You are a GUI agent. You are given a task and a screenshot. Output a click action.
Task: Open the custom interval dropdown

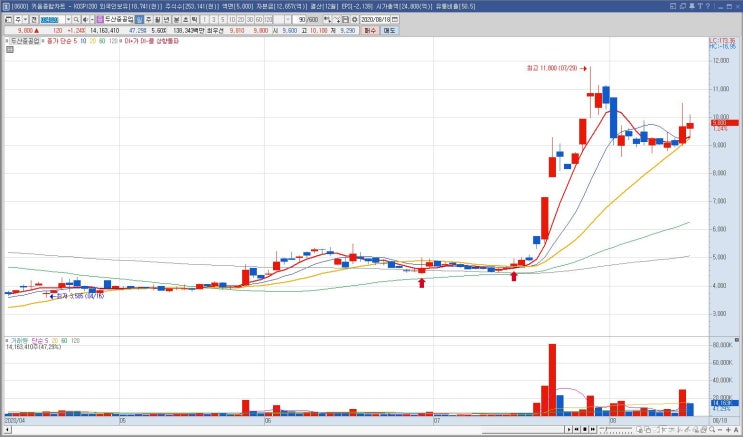(288, 19)
